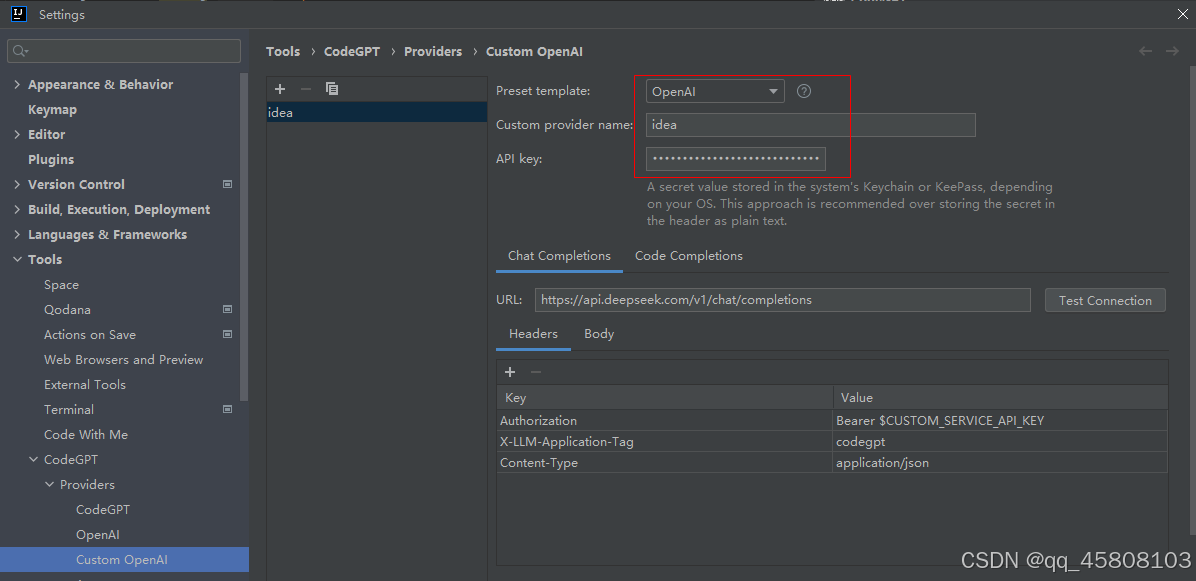Open the Preset template dropdown

(x=715, y=91)
